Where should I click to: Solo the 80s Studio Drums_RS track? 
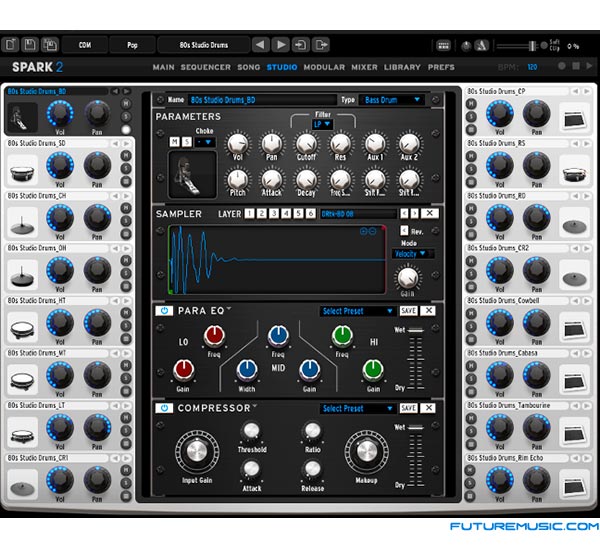click(x=471, y=169)
